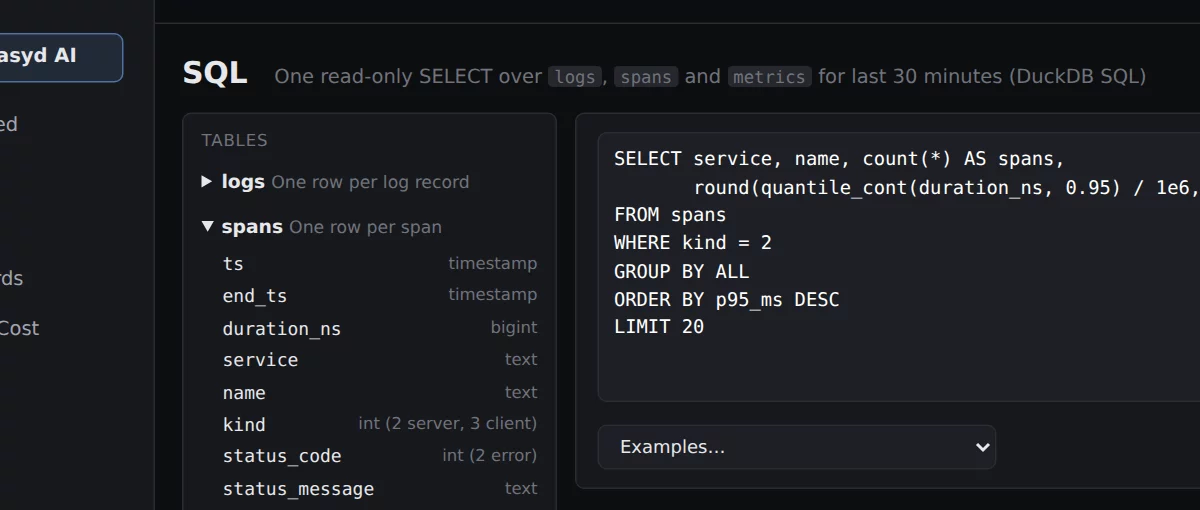Click the 'FROM spans' query line

[x=670, y=215]
